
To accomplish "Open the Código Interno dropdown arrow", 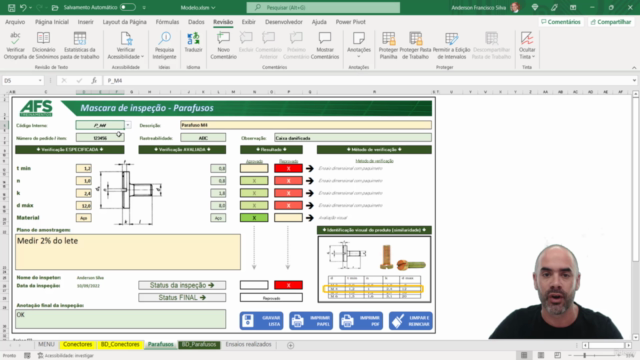I will point(128,125).
